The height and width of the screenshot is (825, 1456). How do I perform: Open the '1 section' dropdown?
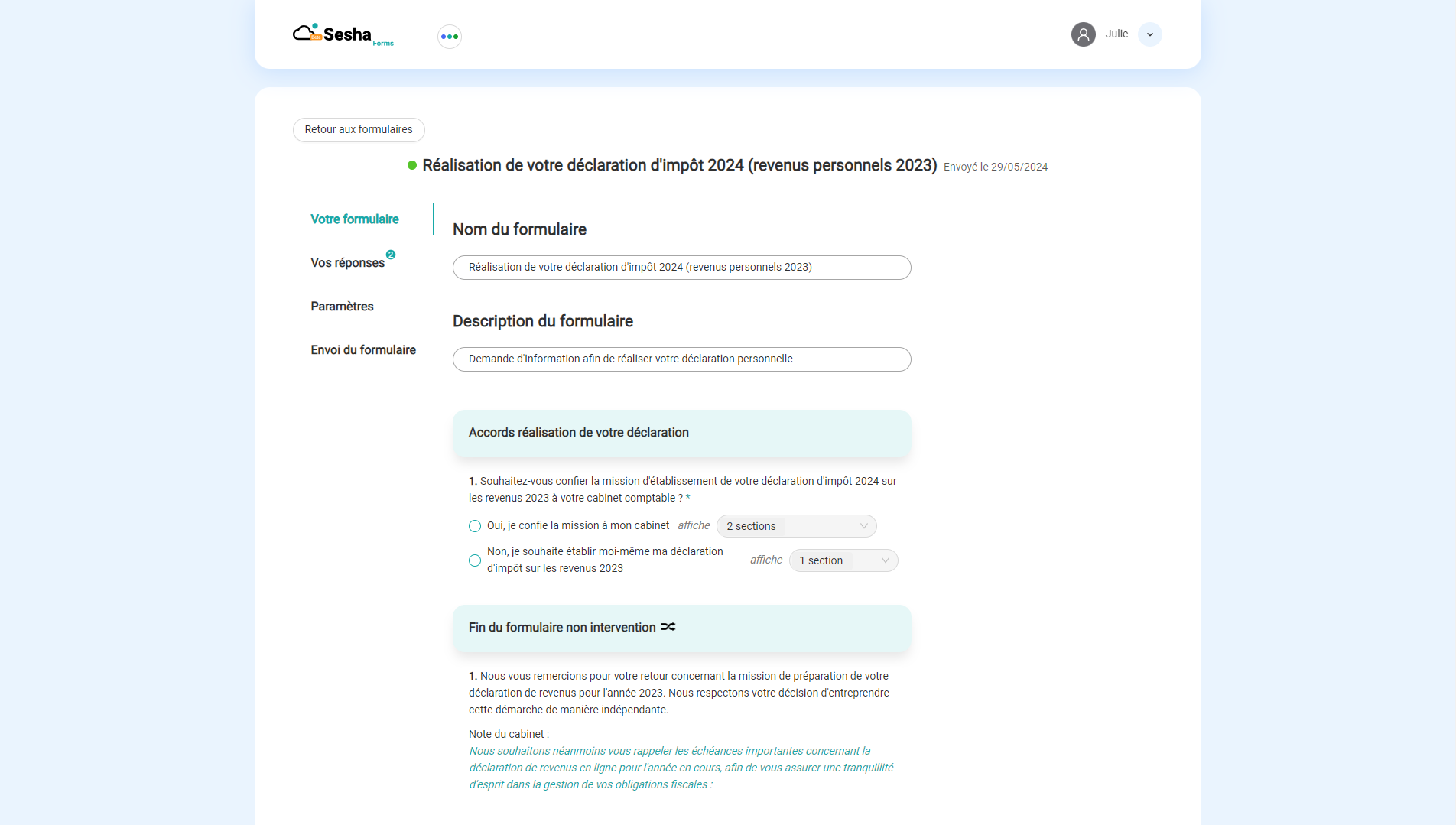[x=843, y=560]
